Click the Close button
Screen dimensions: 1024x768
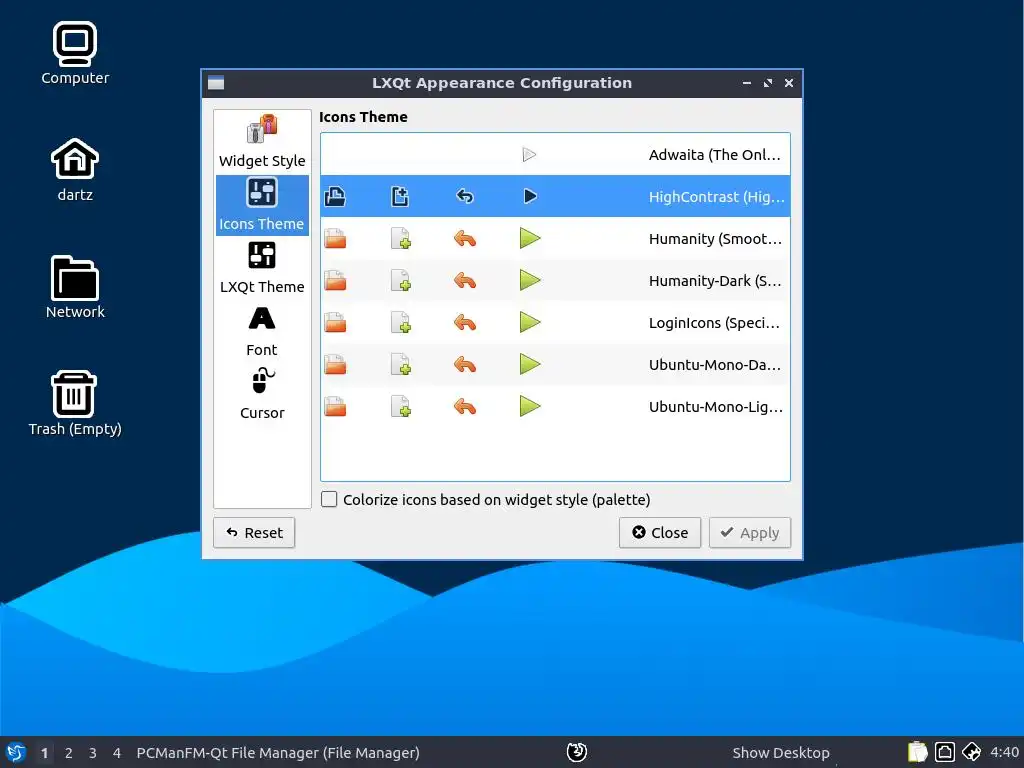(660, 533)
